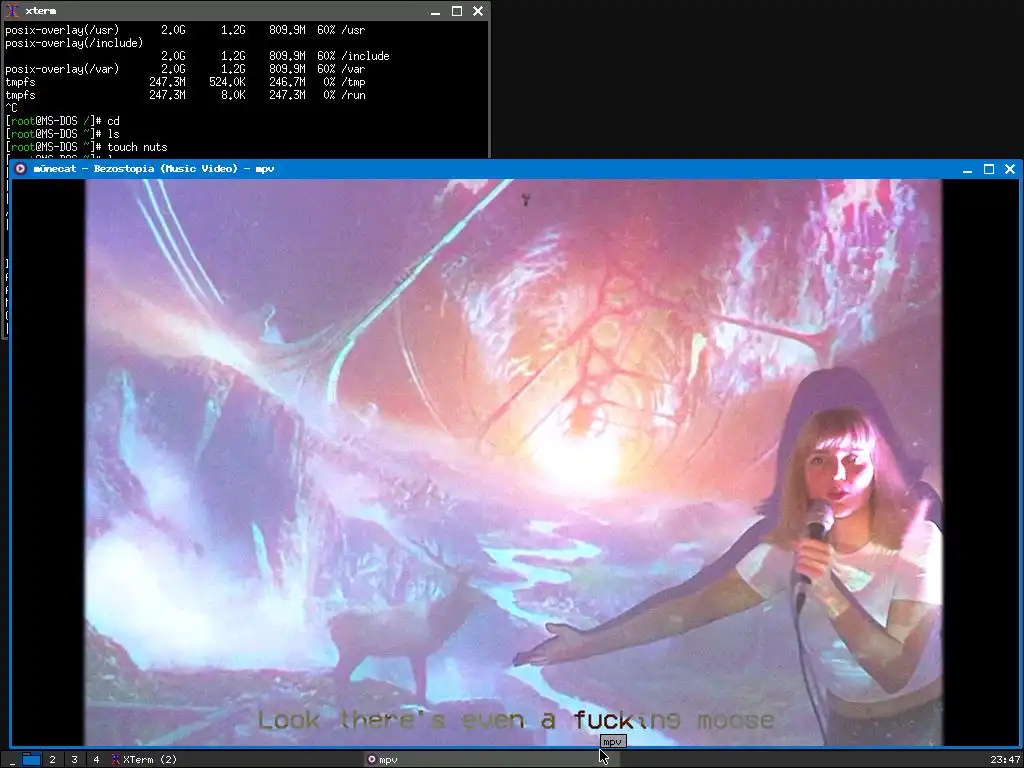Click the 'touch nuts' command line in xterm

[86, 147]
